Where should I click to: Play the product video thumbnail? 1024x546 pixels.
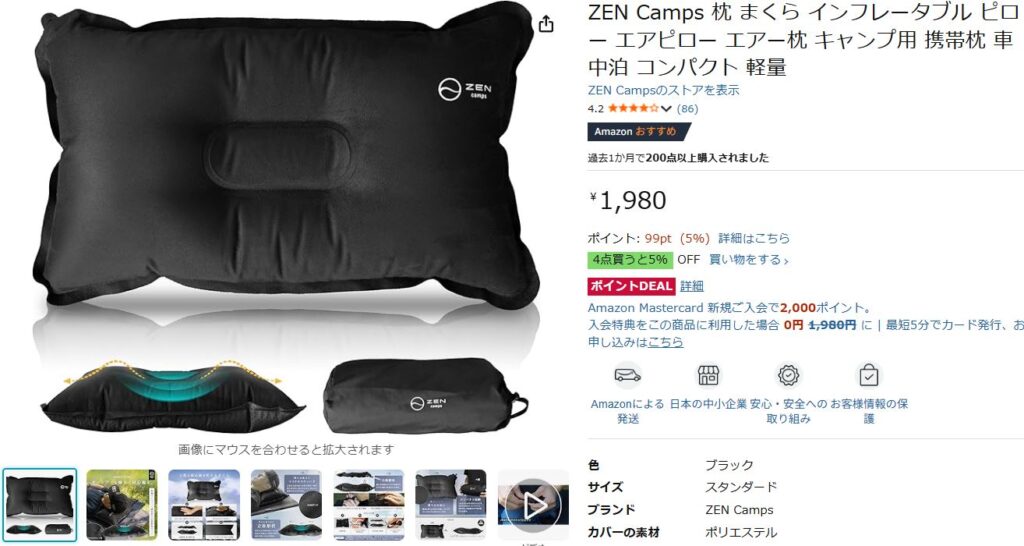point(534,504)
